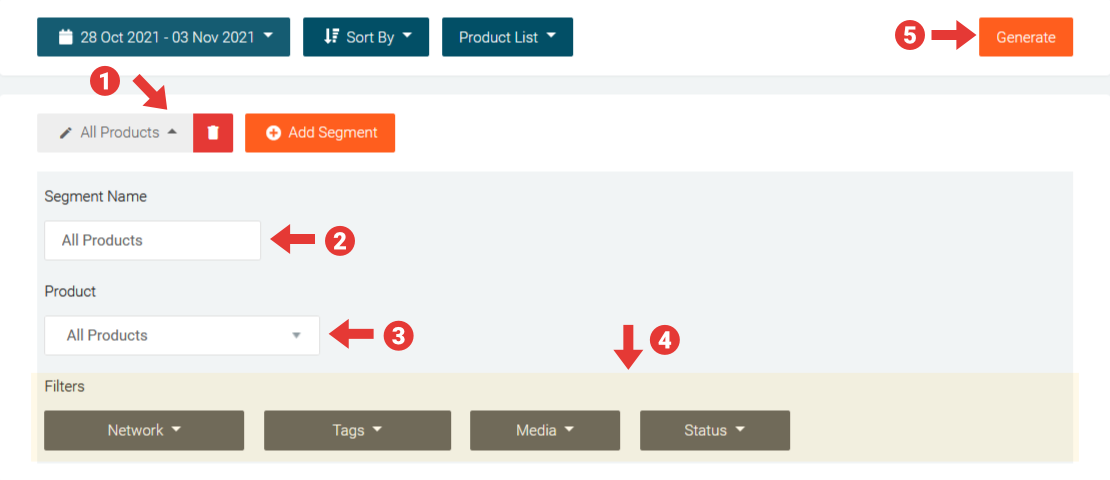
Task: Open the Status filter dropdown
Action: [714, 430]
